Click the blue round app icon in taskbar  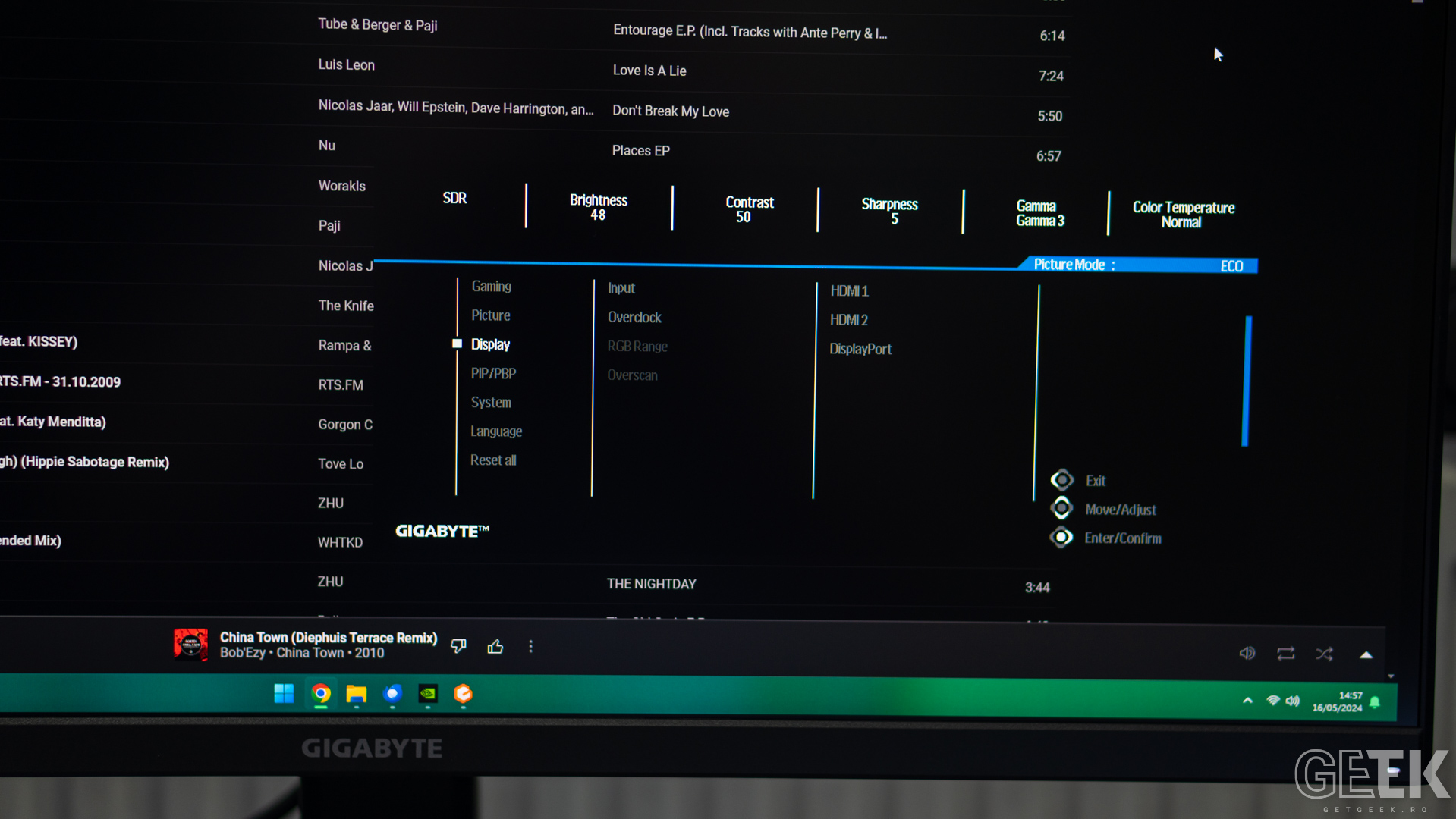(x=392, y=694)
